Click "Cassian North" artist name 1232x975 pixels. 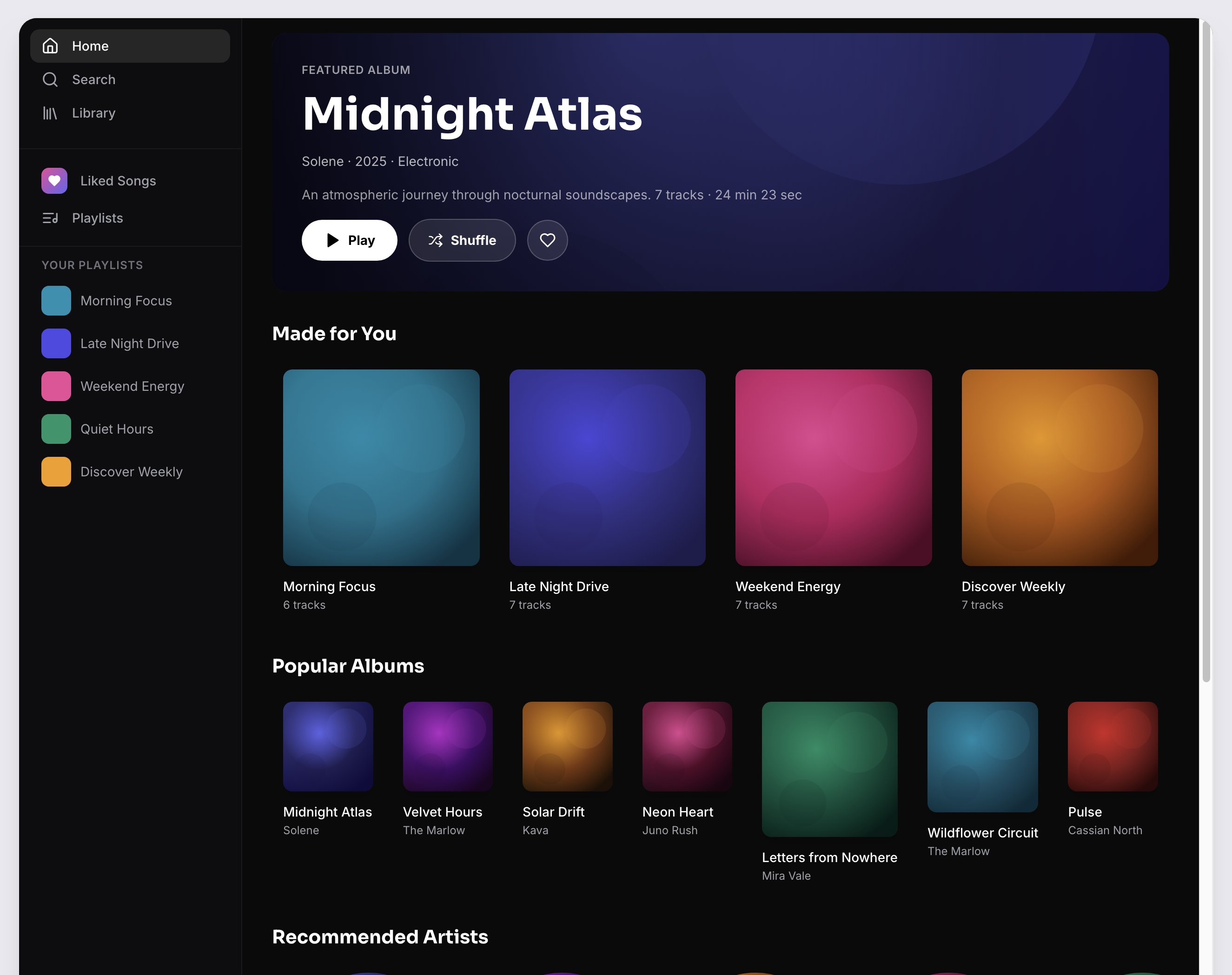coord(1105,830)
